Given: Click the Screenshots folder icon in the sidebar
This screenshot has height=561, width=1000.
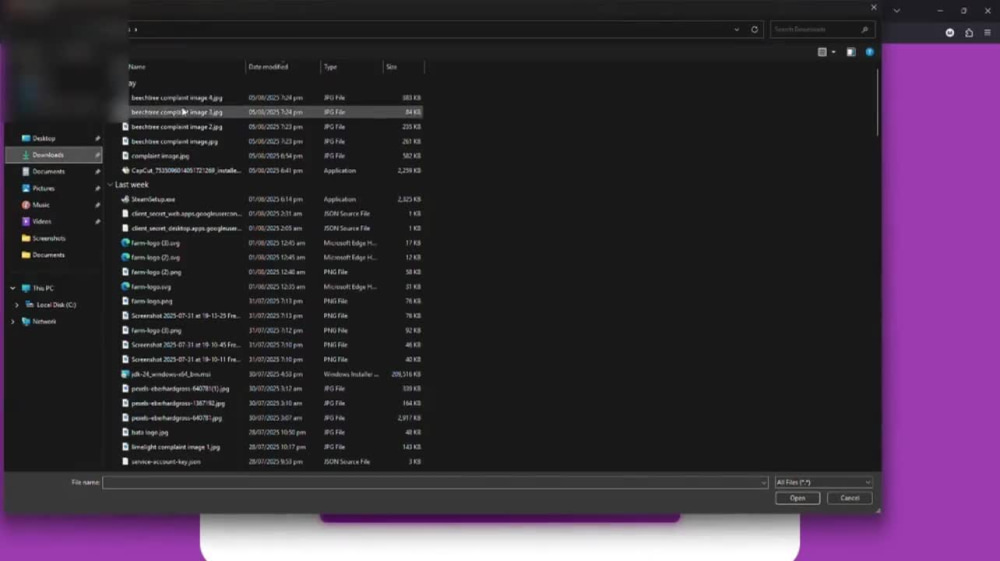Looking at the screenshot, I should 26,238.
